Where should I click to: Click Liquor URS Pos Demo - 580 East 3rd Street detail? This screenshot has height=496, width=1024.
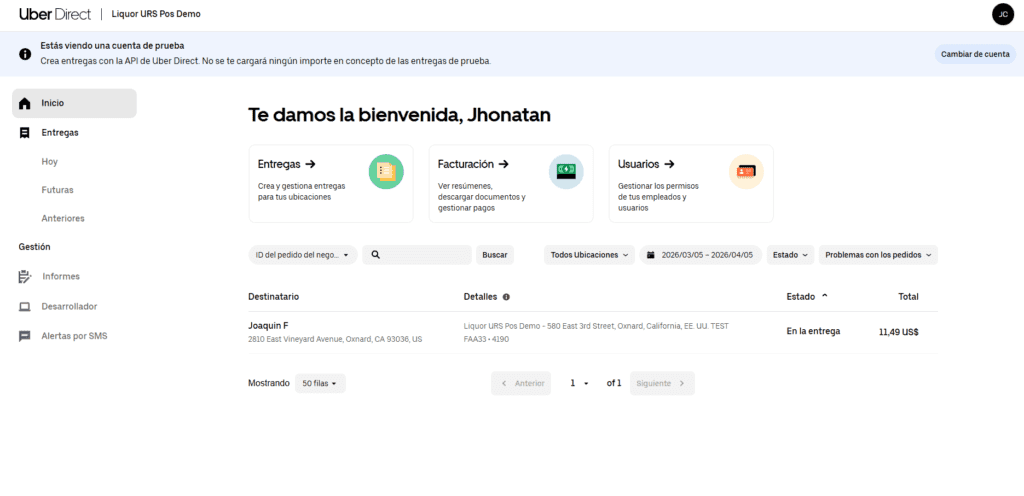596,326
